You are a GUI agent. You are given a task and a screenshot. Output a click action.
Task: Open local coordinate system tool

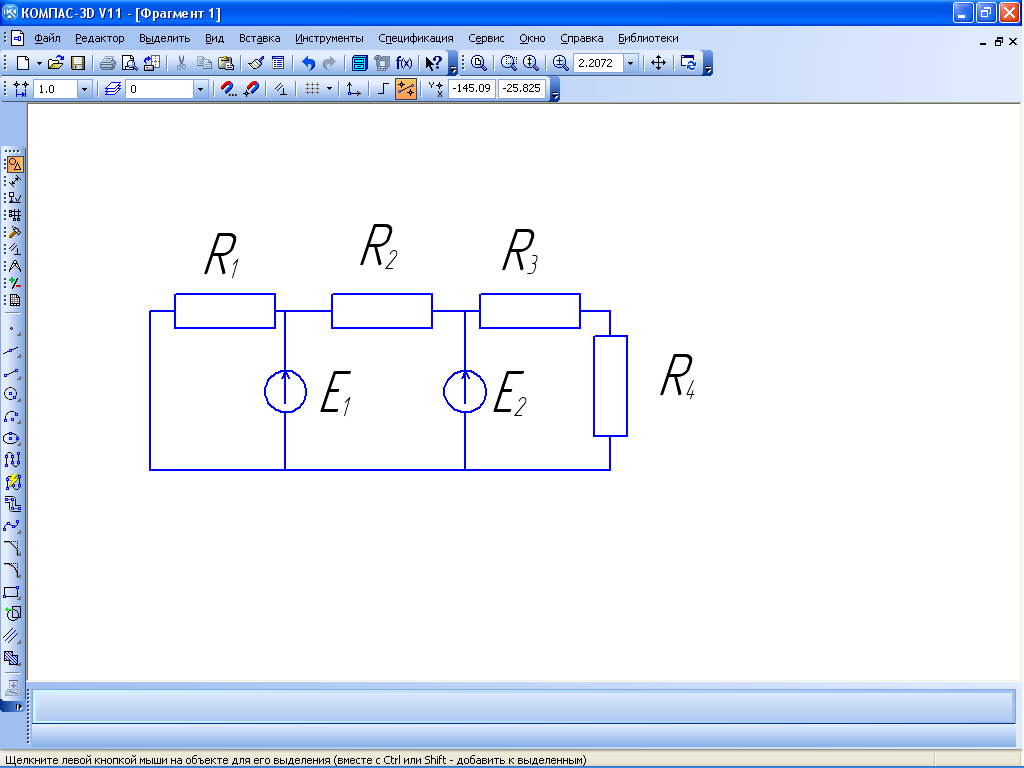coord(353,89)
